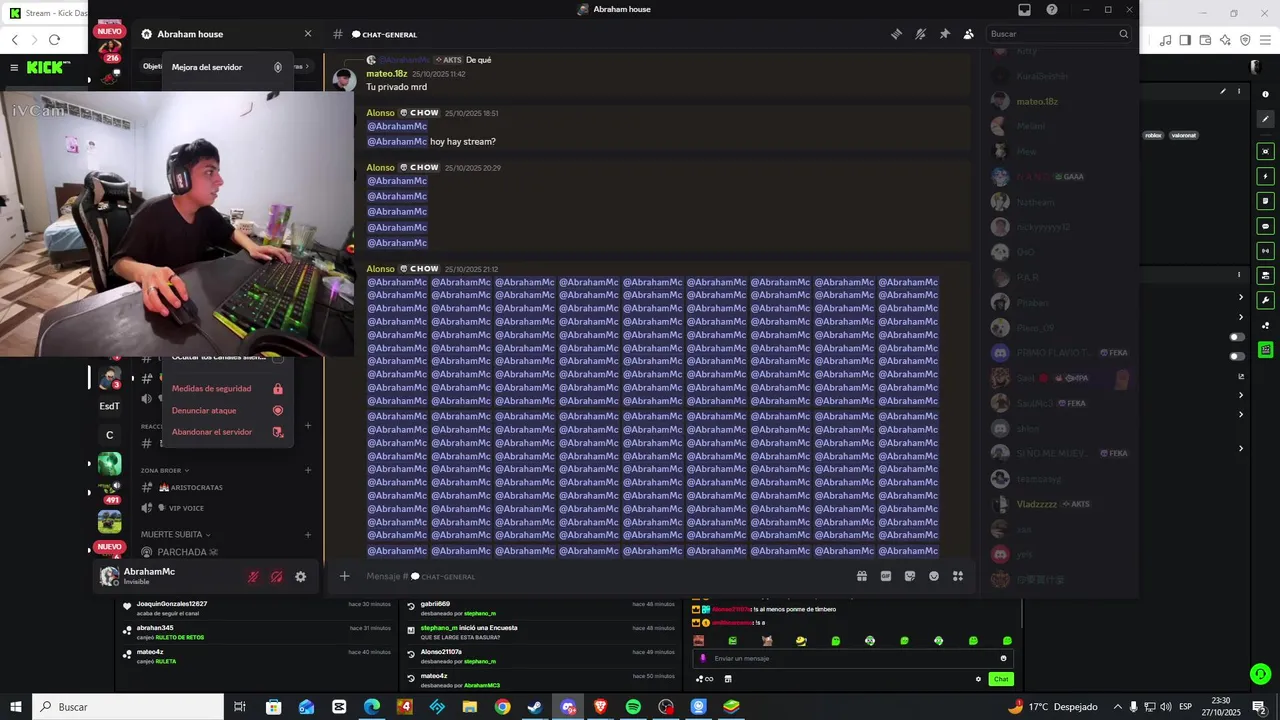The width and height of the screenshot is (1280, 720).
Task: Open Kick chat settings gear icon
Action: pyautogui.click(x=978, y=679)
